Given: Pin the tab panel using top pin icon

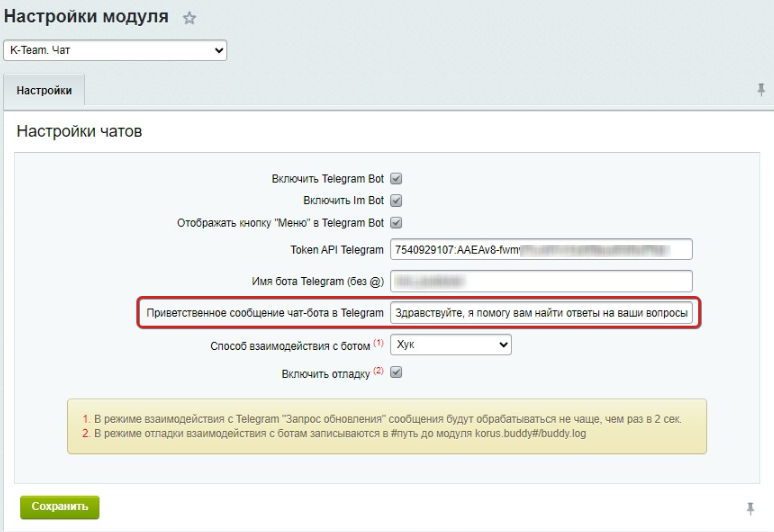Looking at the screenshot, I should click(761, 90).
